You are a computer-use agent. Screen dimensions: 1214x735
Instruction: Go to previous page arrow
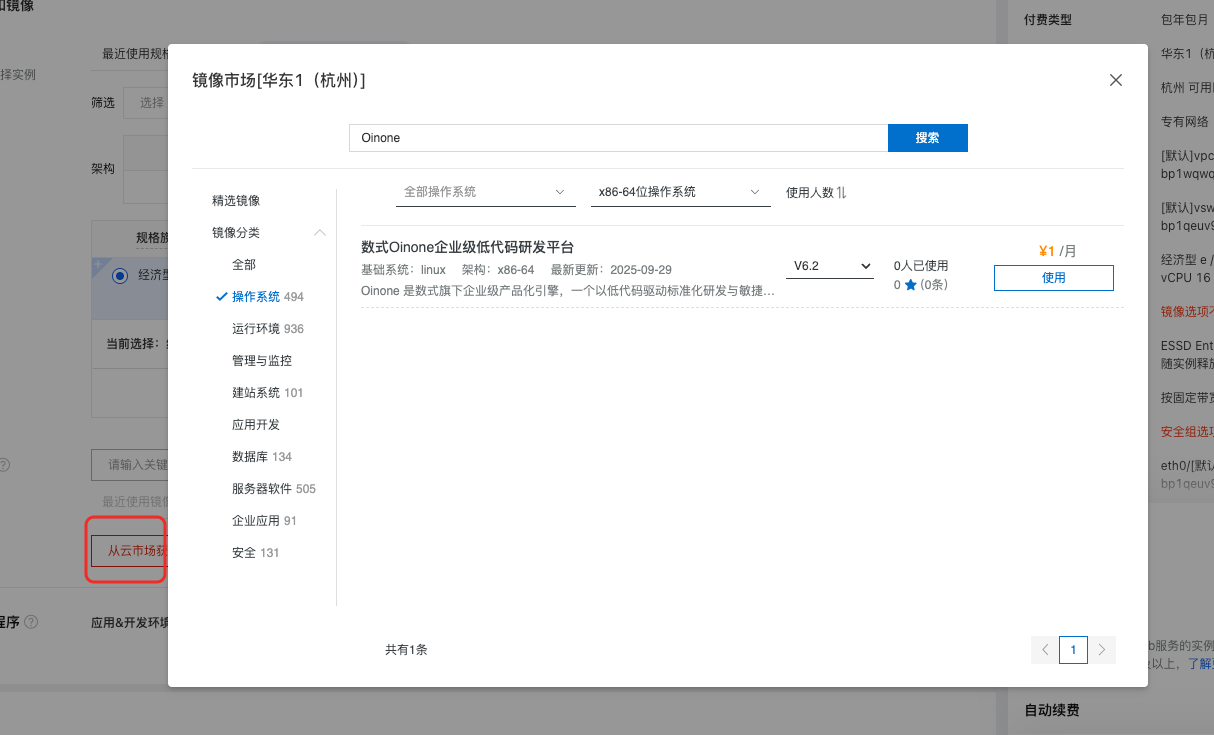(x=1045, y=650)
